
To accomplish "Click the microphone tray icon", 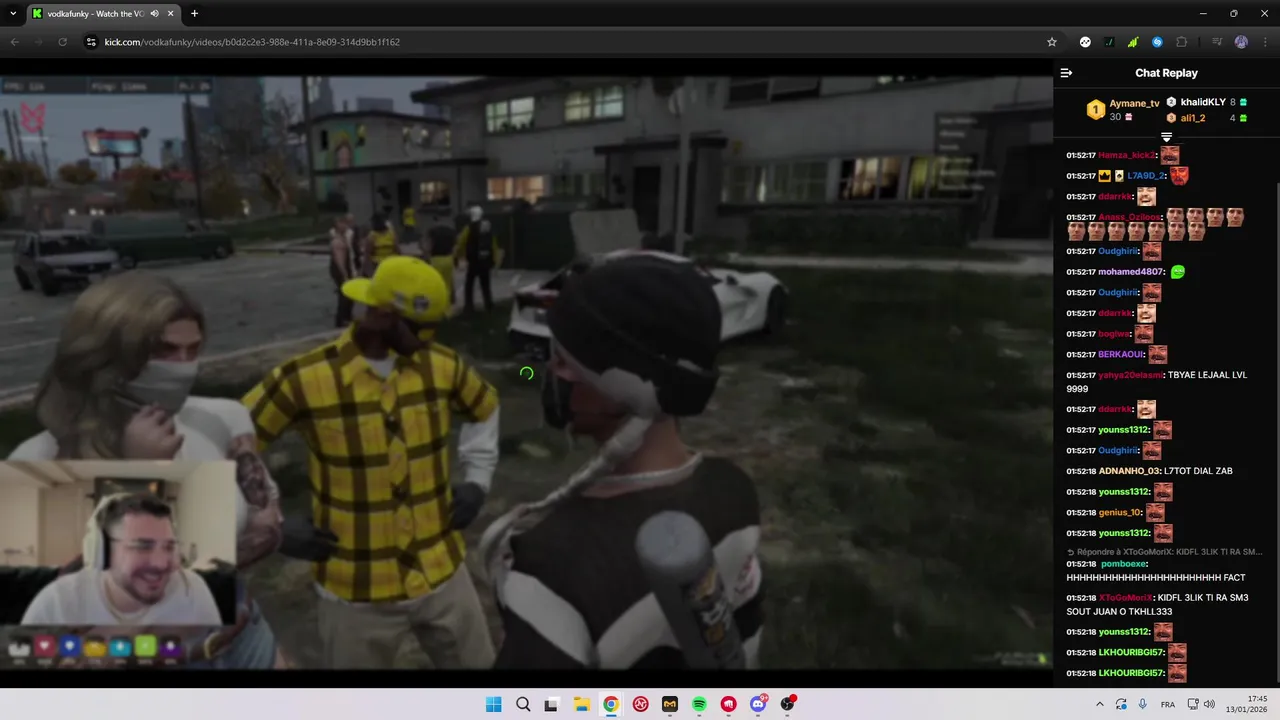I will 1143,704.
